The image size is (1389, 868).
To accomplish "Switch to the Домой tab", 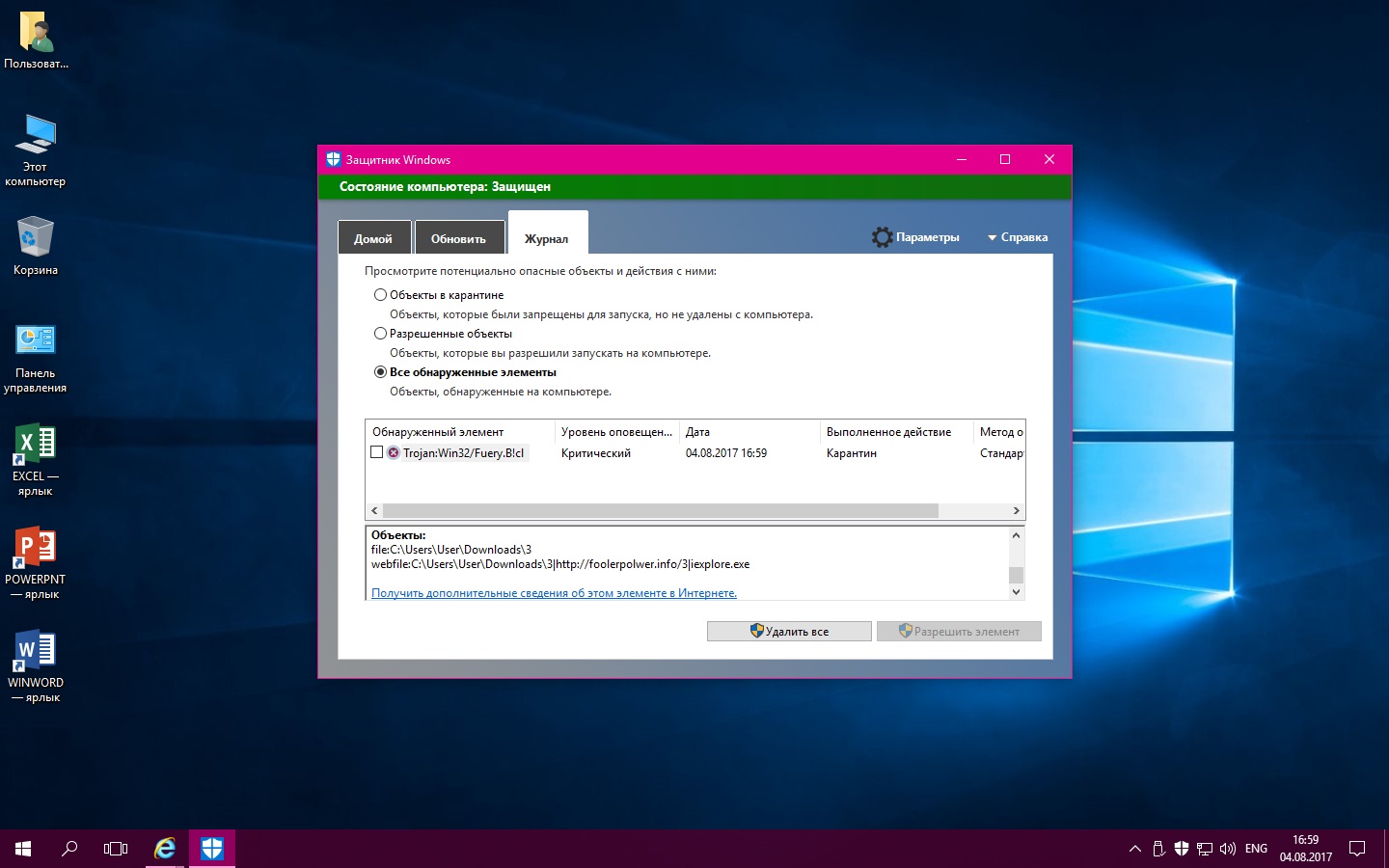I will pyautogui.click(x=373, y=238).
